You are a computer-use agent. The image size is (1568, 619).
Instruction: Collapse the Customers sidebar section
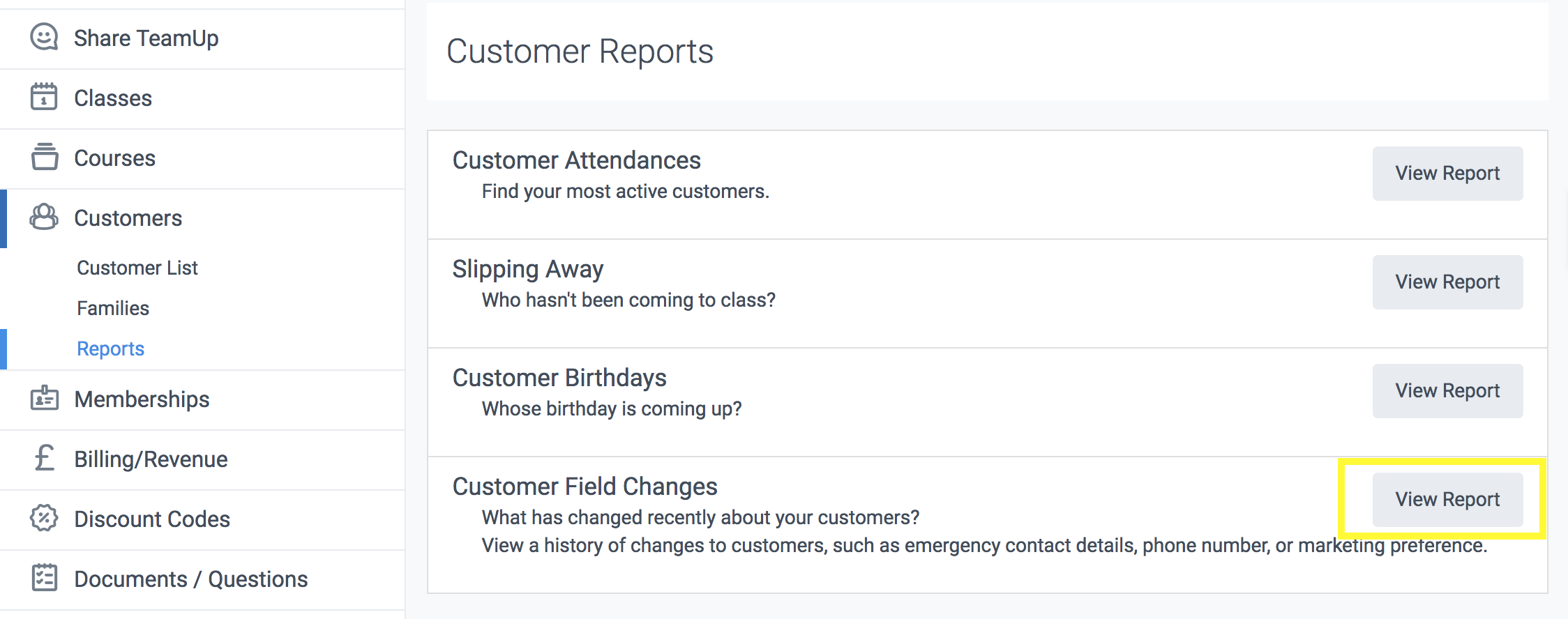128,218
